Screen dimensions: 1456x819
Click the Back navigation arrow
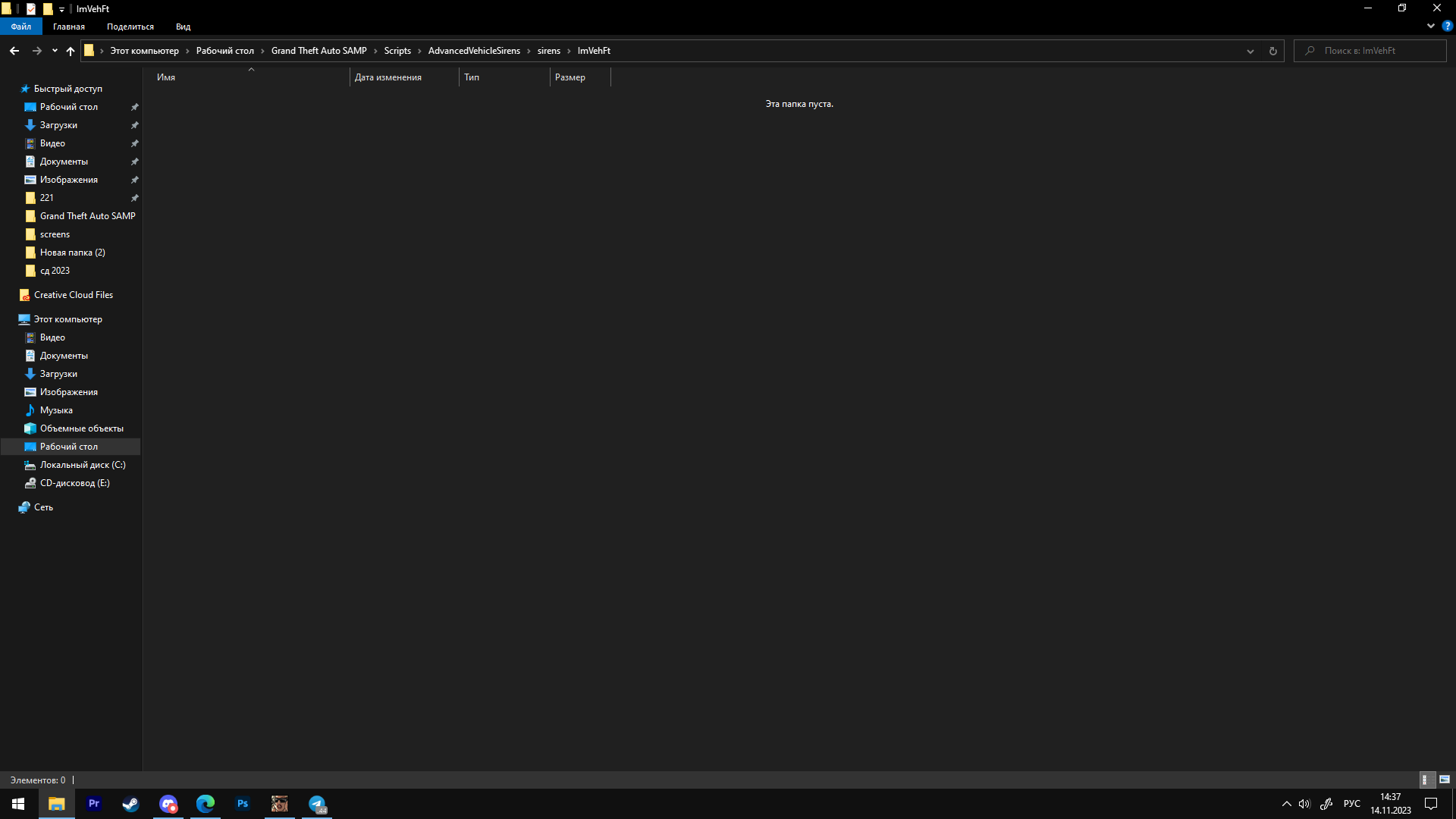coord(14,51)
